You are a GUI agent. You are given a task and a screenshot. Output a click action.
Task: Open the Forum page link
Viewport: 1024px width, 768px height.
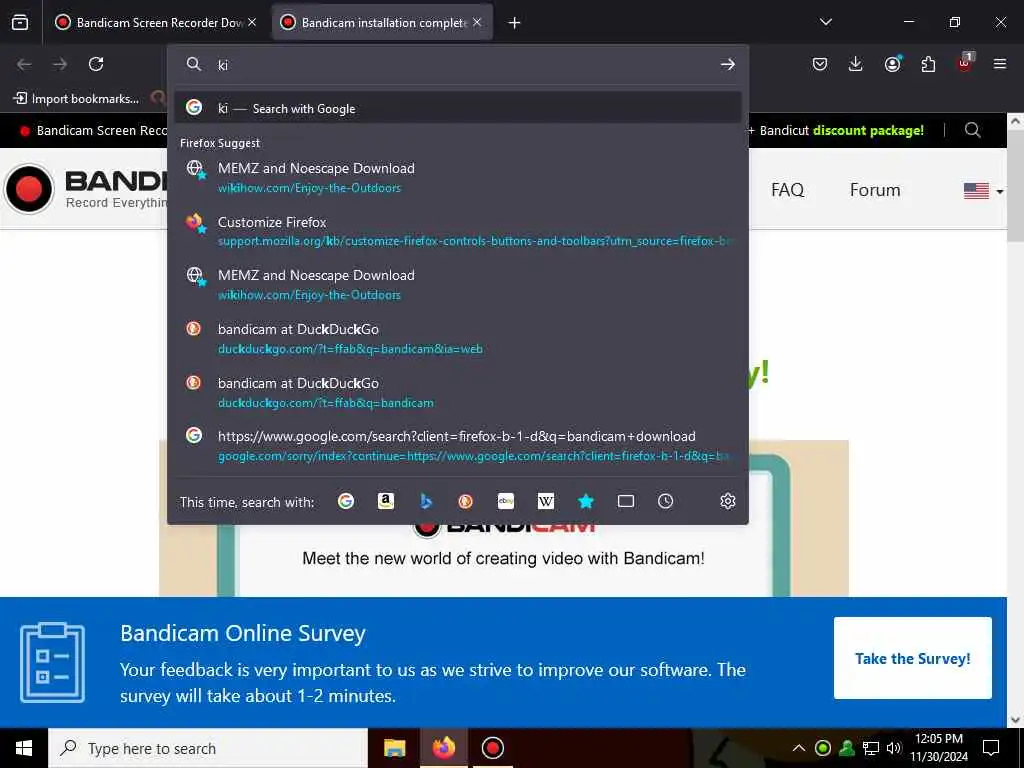click(875, 189)
